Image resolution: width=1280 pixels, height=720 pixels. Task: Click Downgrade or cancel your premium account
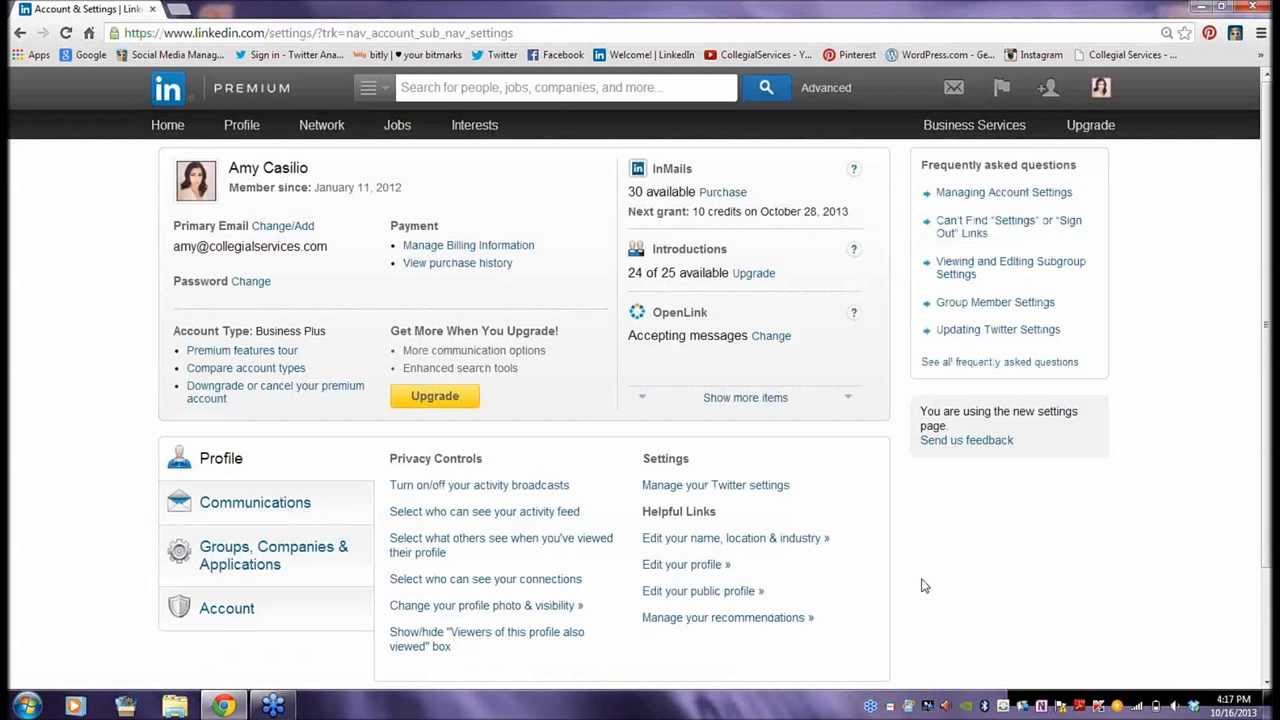click(x=275, y=392)
